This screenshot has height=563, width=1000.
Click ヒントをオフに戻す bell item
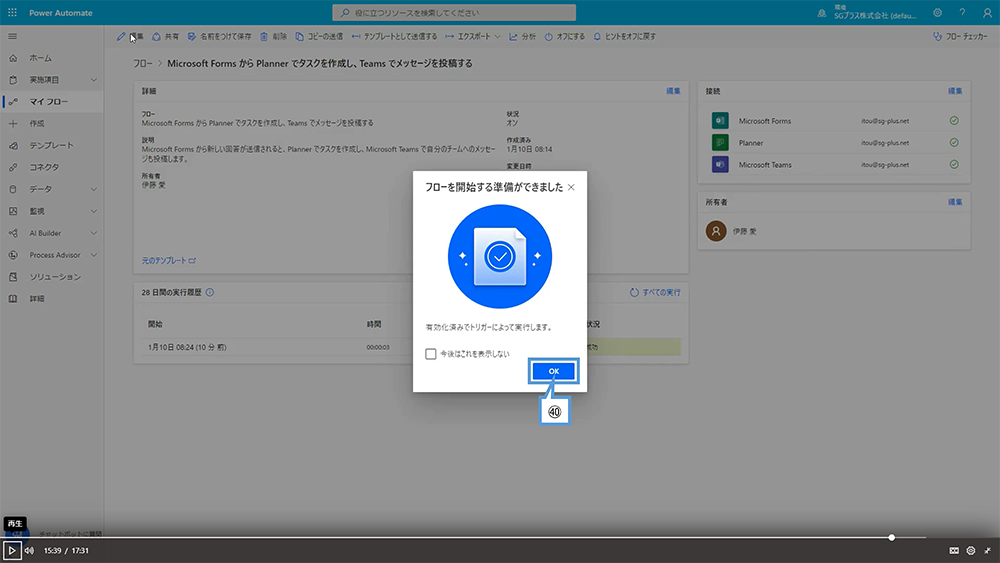[624, 37]
